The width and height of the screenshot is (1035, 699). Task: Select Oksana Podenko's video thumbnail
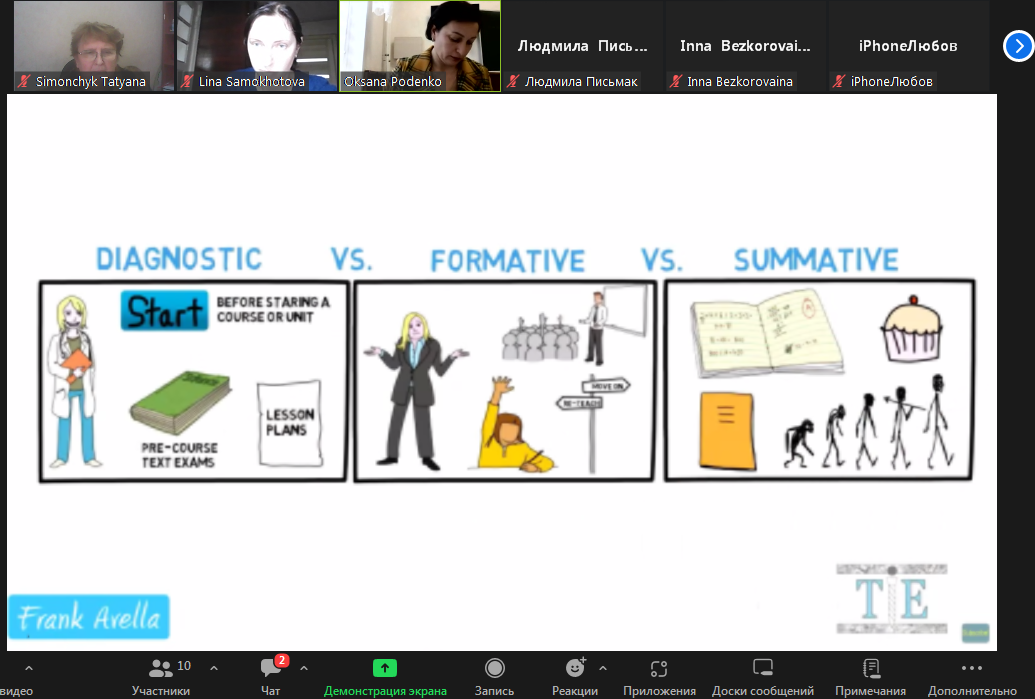420,40
